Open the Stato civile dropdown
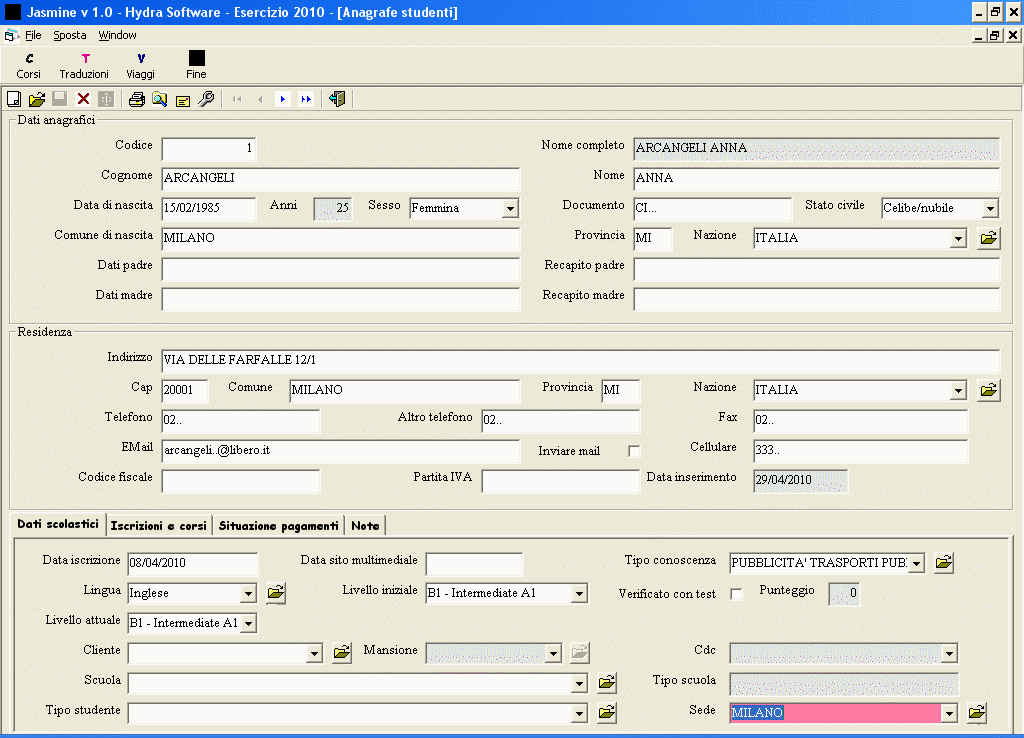 [990, 208]
